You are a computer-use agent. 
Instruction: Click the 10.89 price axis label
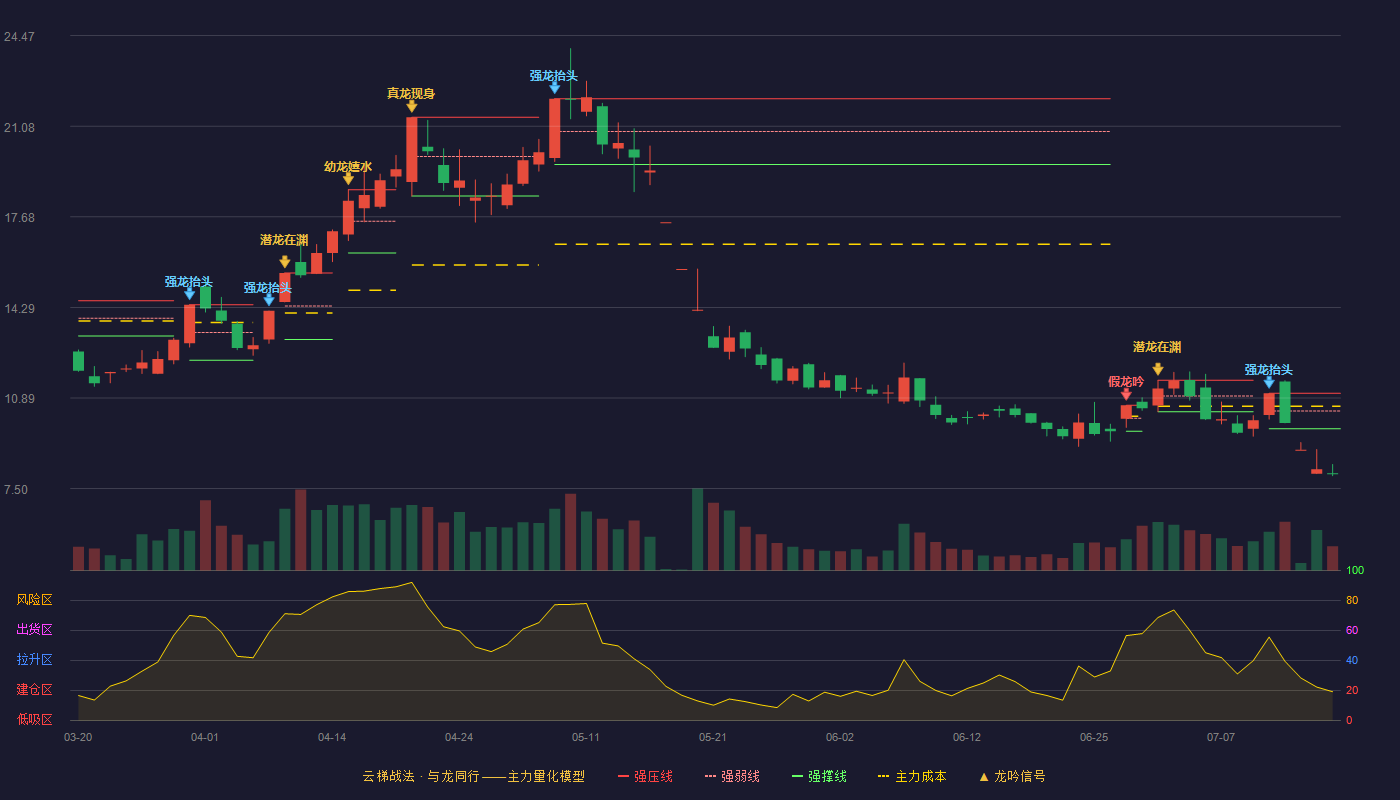click(19, 399)
